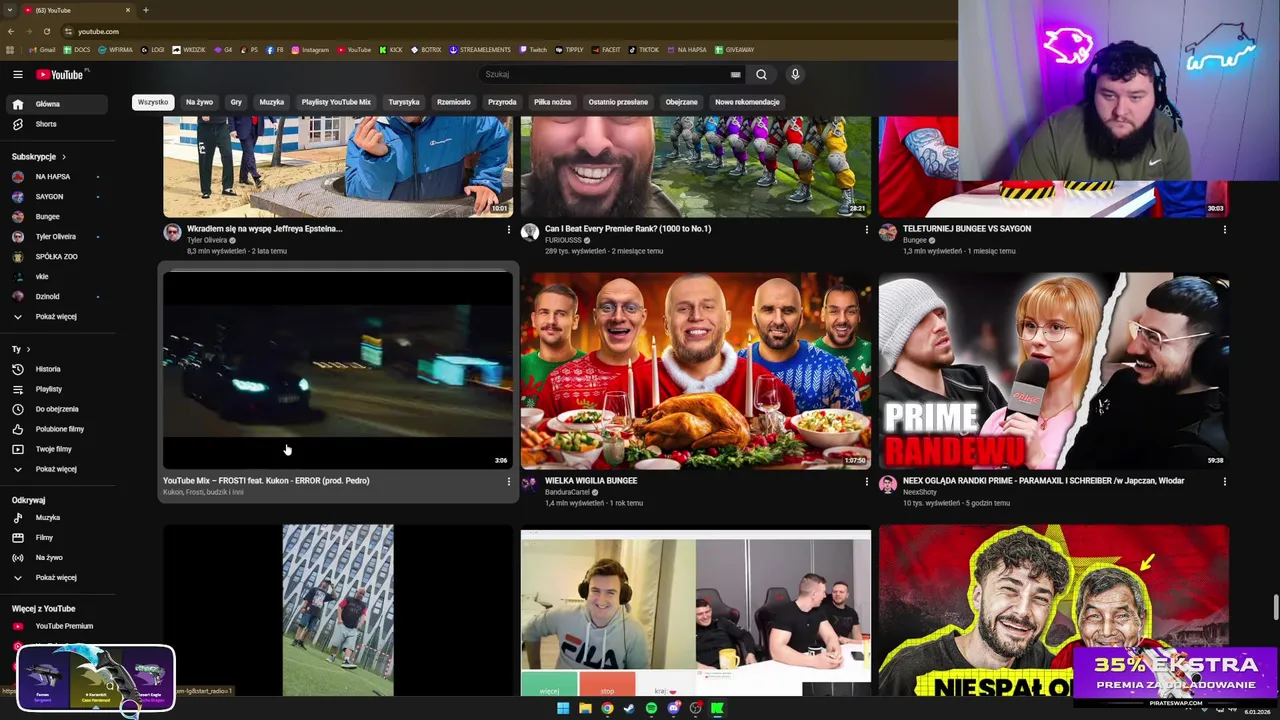Screen dimensions: 1280x720
Task: Open Polubione filmy liked videos
Action: coord(58,429)
